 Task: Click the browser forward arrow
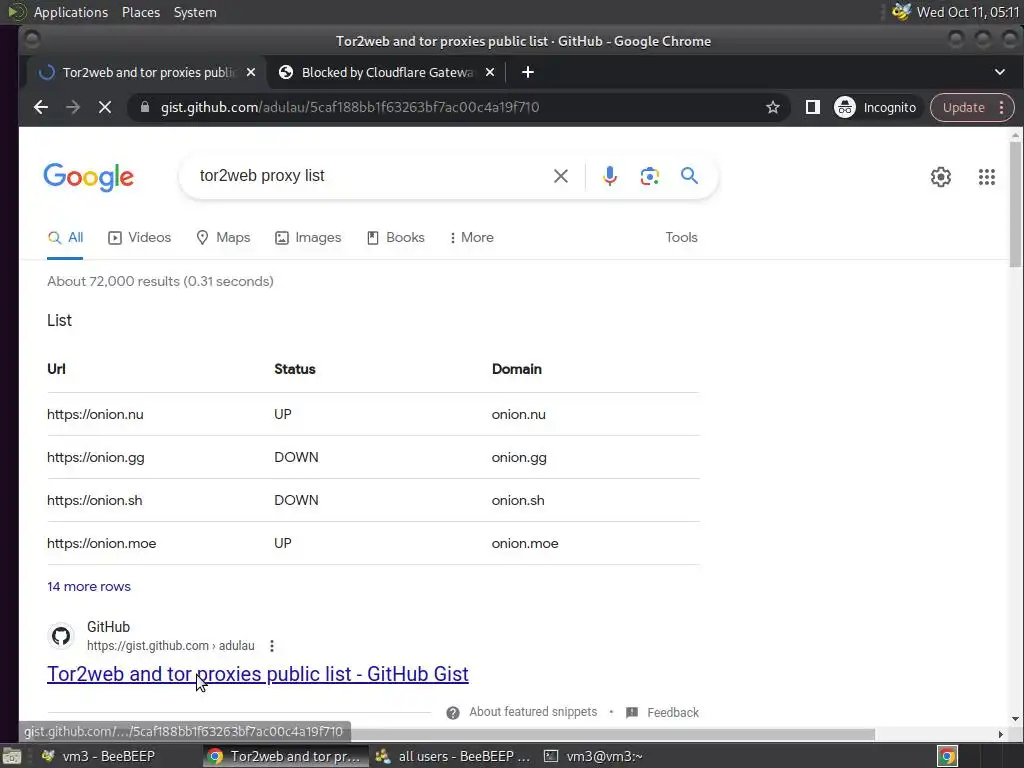[72, 107]
